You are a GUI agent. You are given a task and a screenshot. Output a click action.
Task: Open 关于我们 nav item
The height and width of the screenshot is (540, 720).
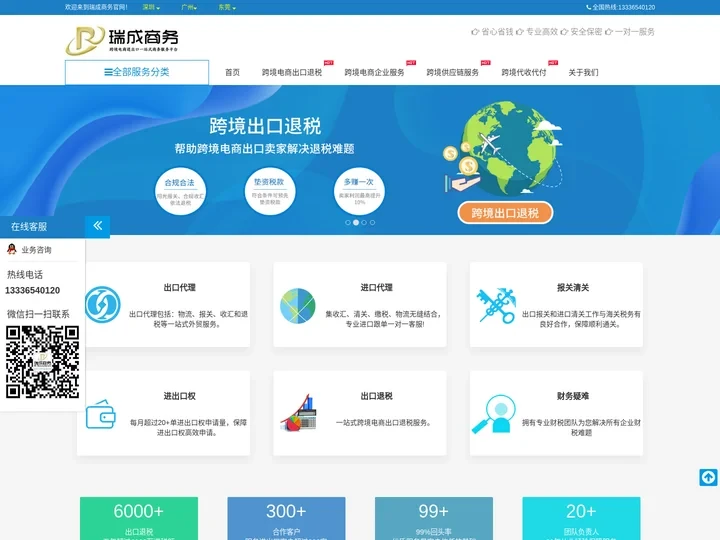pyautogui.click(x=583, y=73)
